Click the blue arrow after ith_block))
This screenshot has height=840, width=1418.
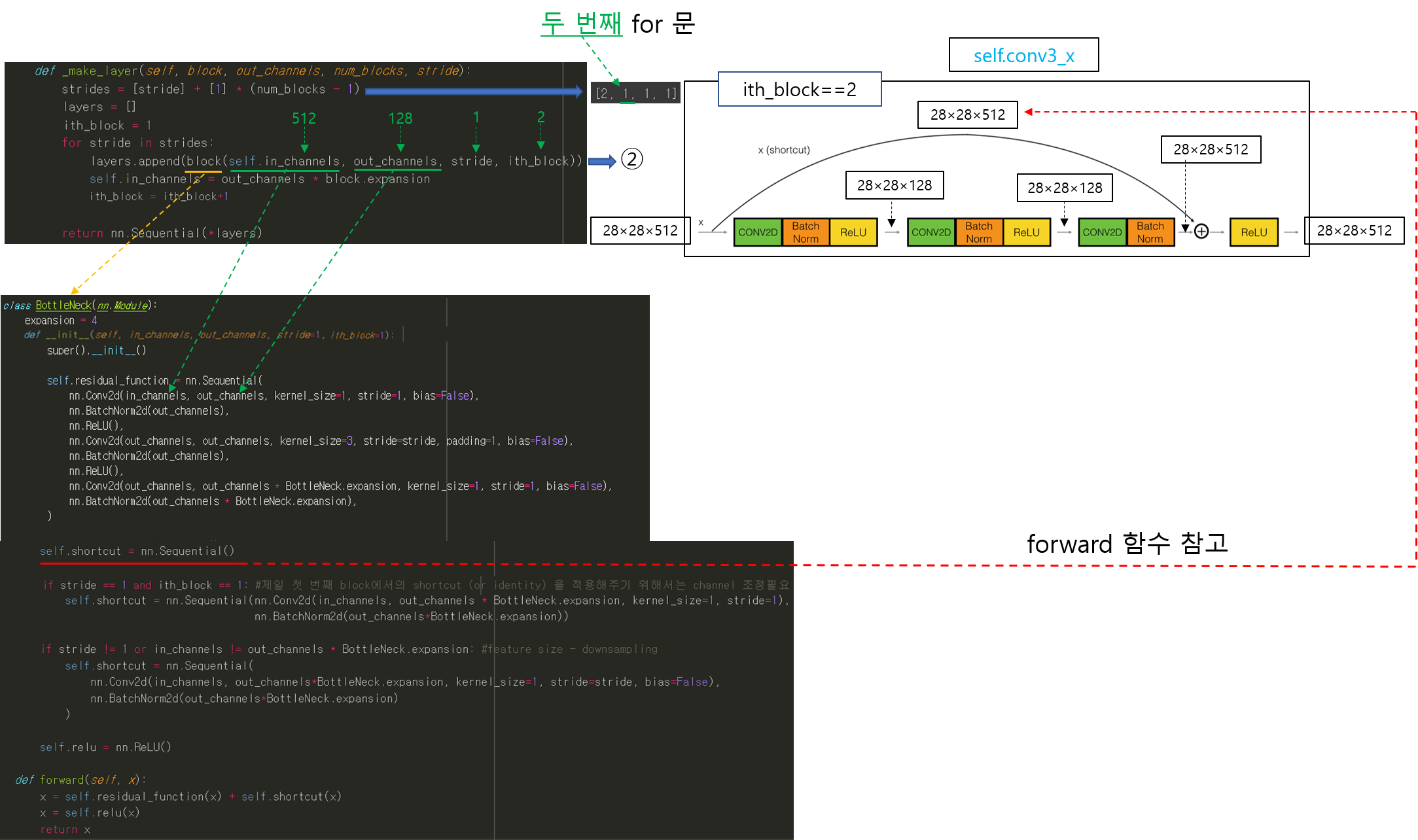pyautogui.click(x=602, y=161)
